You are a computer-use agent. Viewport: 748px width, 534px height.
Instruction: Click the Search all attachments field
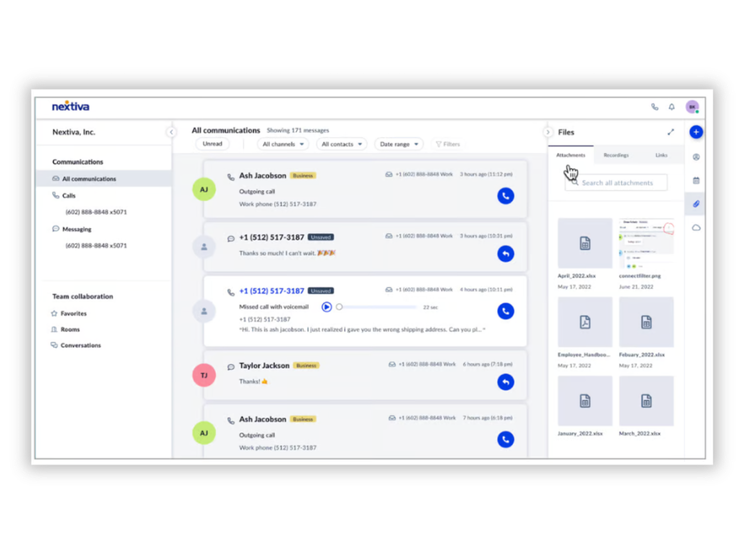617,183
